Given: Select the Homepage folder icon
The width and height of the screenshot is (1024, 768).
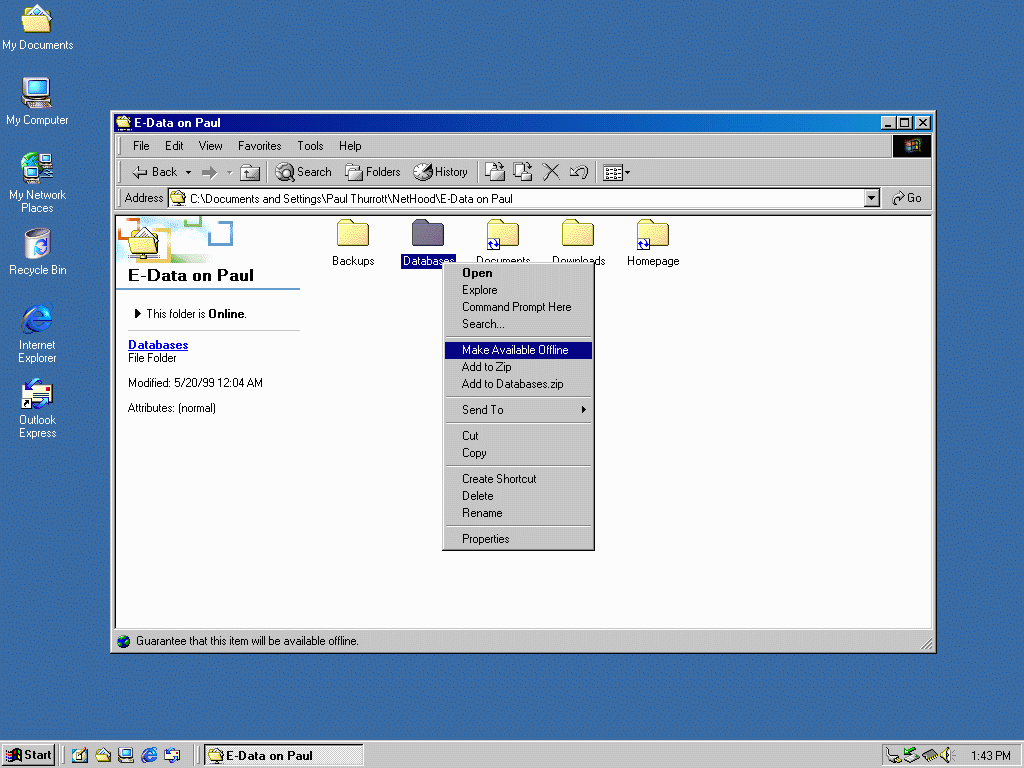Looking at the screenshot, I should pos(652,234).
